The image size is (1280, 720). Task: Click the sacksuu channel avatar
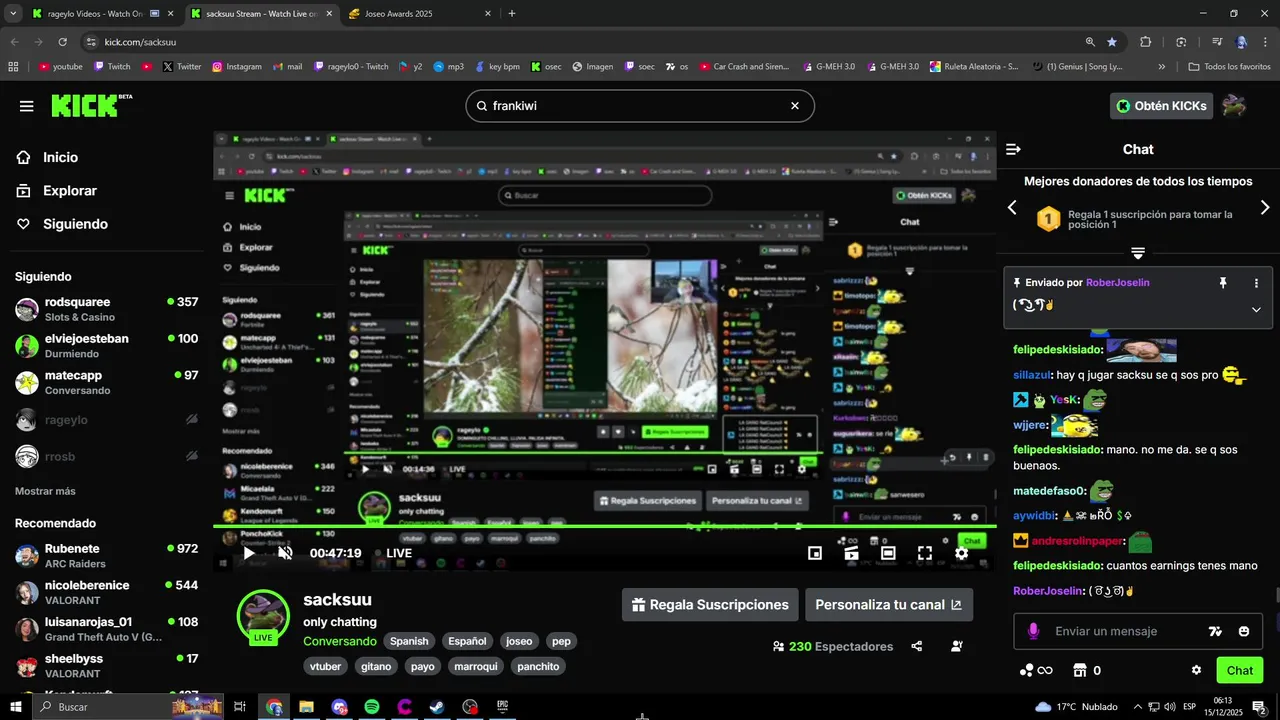(263, 616)
